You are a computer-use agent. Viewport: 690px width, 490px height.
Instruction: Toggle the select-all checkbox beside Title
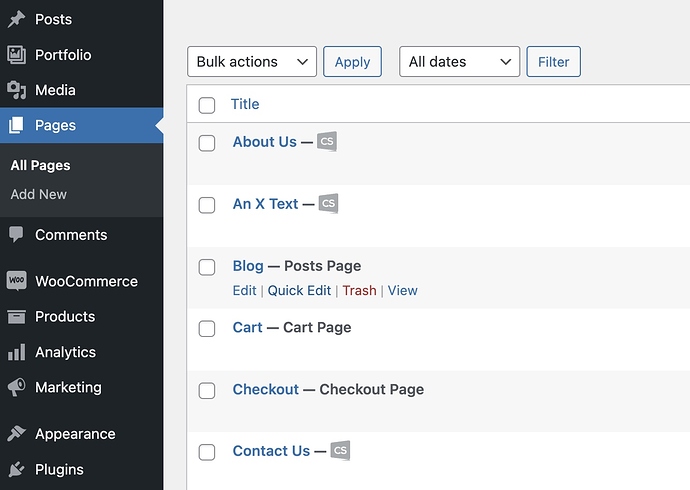click(207, 105)
